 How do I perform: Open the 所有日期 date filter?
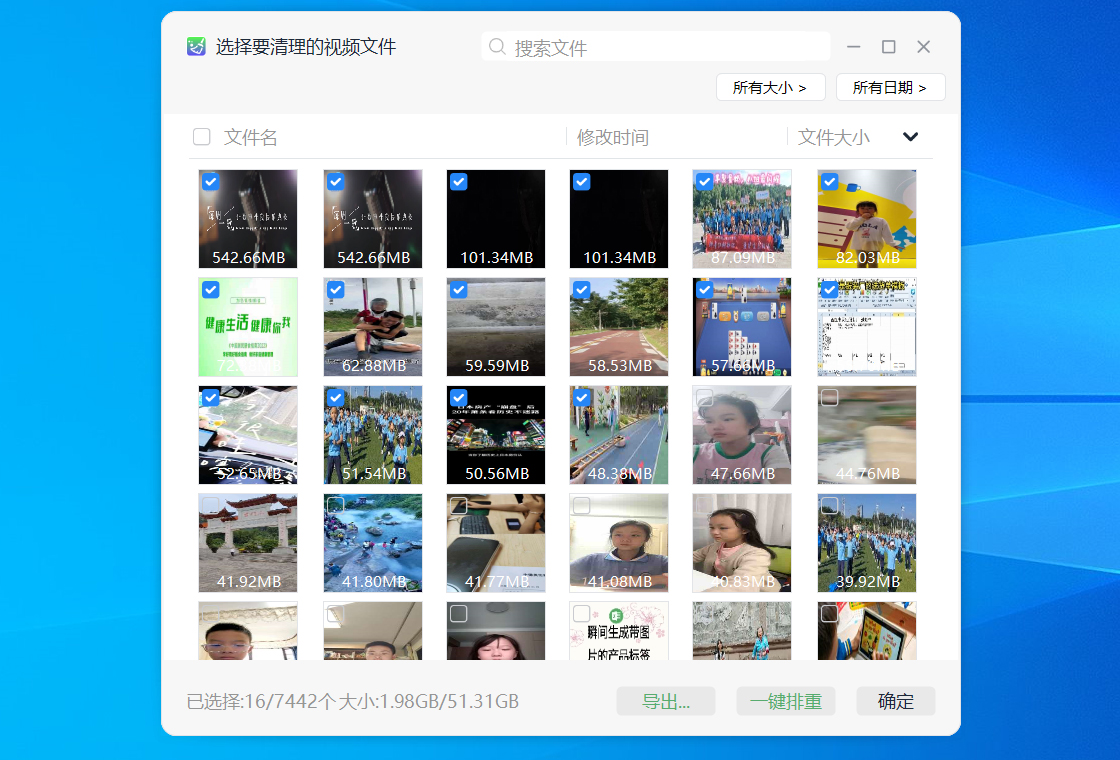[x=890, y=87]
